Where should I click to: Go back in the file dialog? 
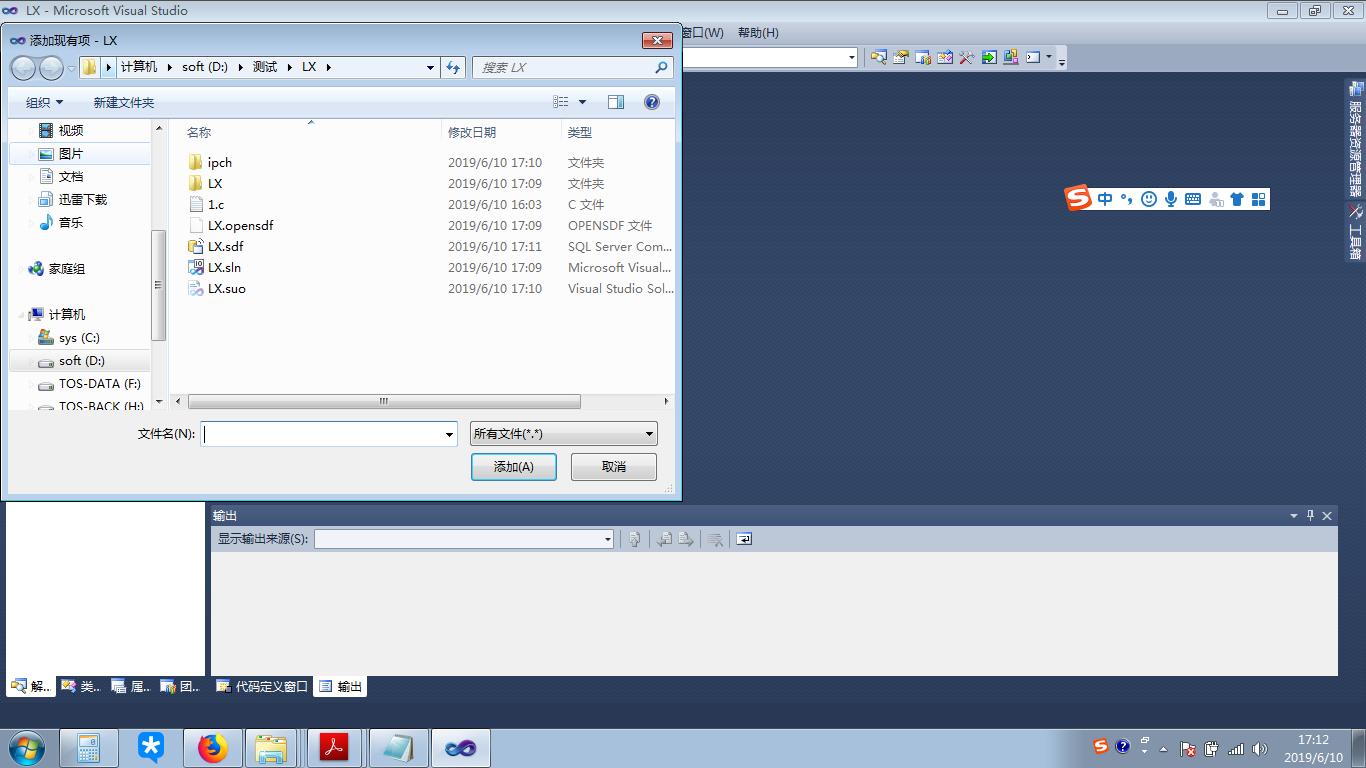click(x=23, y=68)
